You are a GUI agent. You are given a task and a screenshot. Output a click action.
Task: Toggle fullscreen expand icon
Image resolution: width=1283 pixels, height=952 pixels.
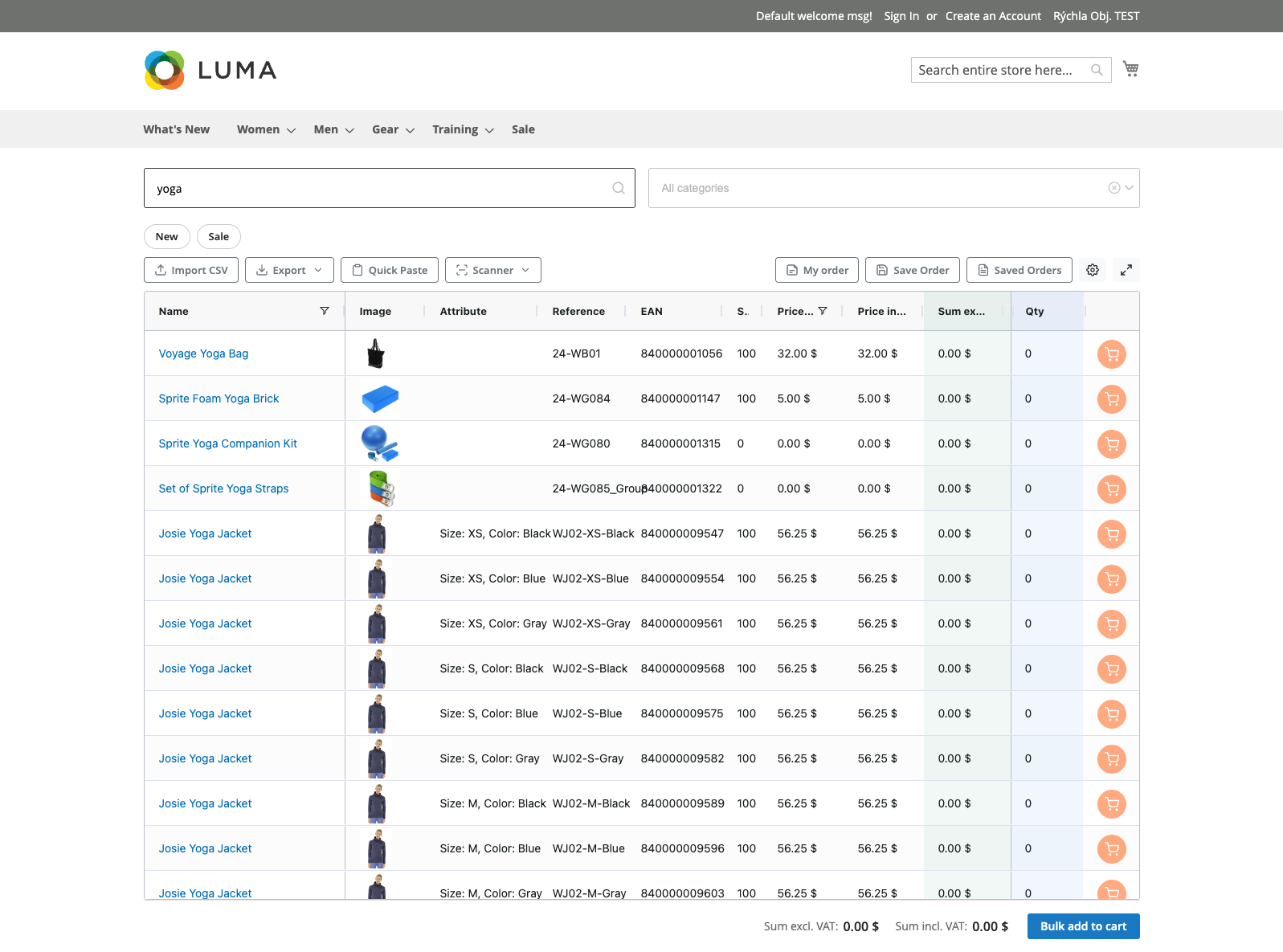[1126, 270]
